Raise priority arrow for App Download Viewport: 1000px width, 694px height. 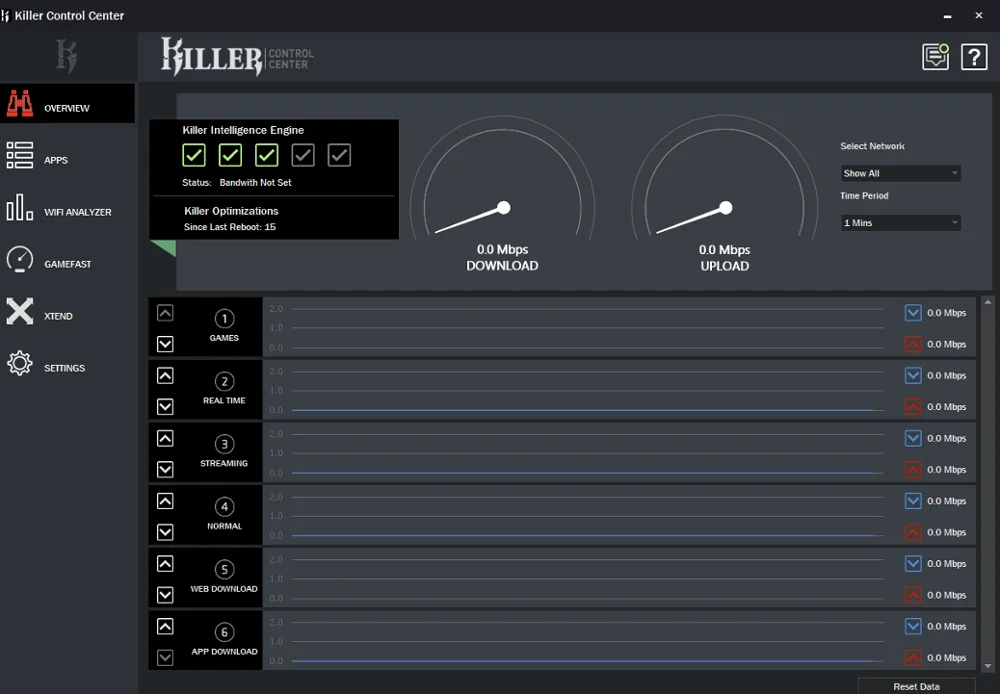(165, 626)
